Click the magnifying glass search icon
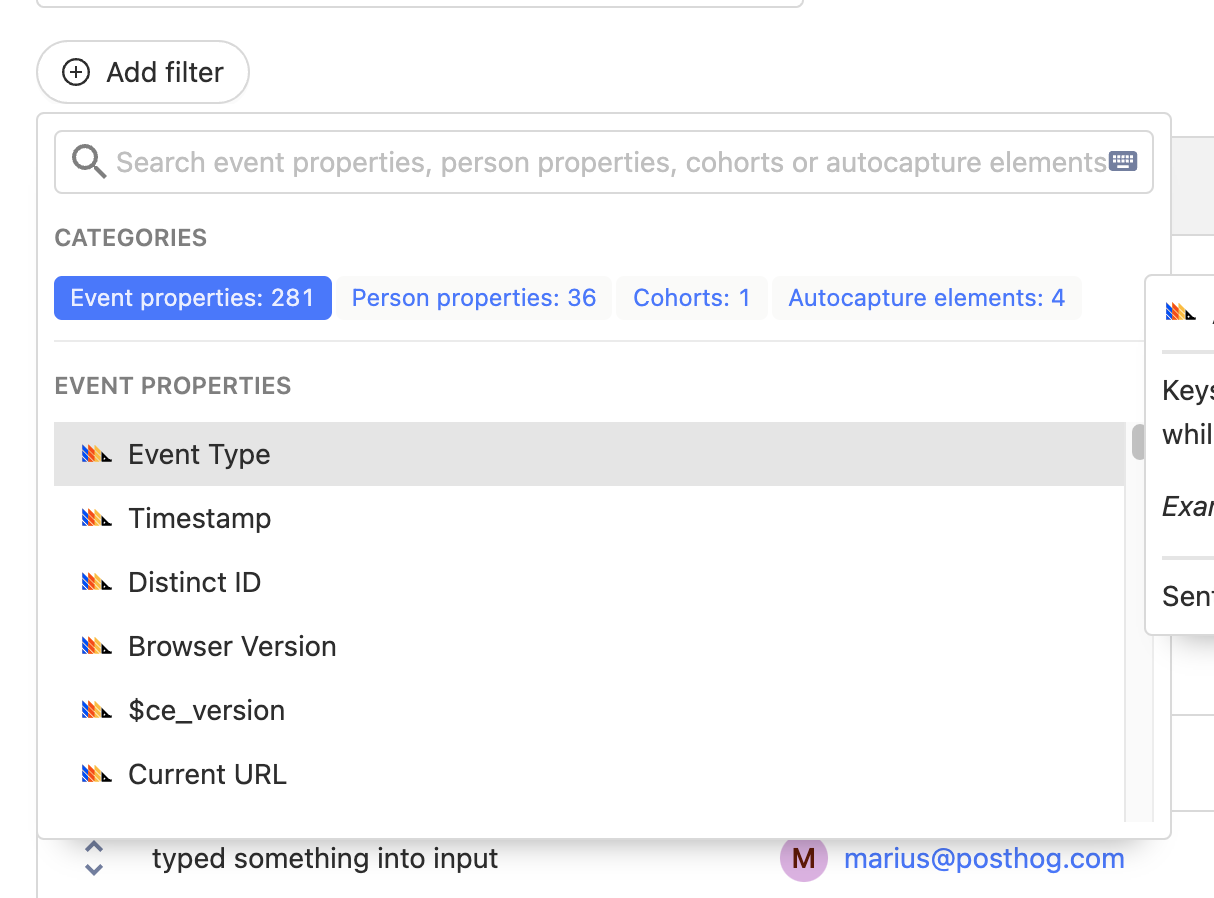The height and width of the screenshot is (898, 1214). [x=89, y=162]
